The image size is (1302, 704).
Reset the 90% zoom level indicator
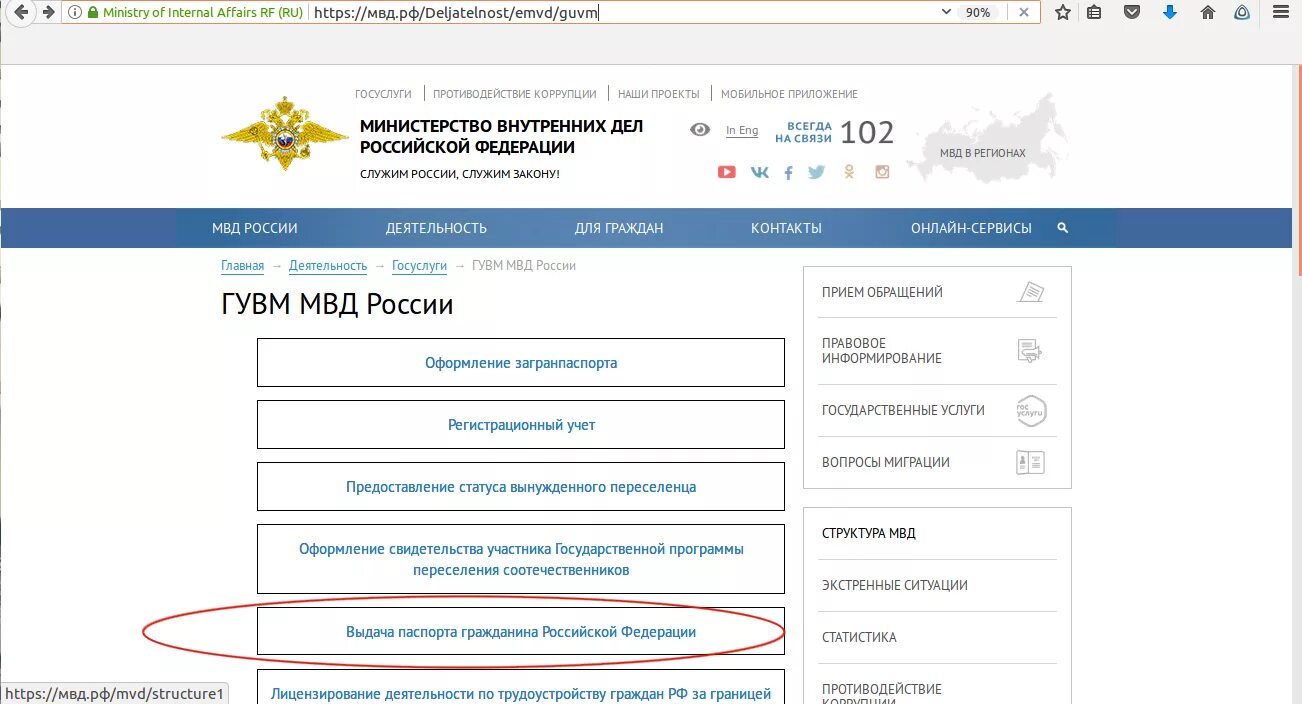(x=977, y=13)
